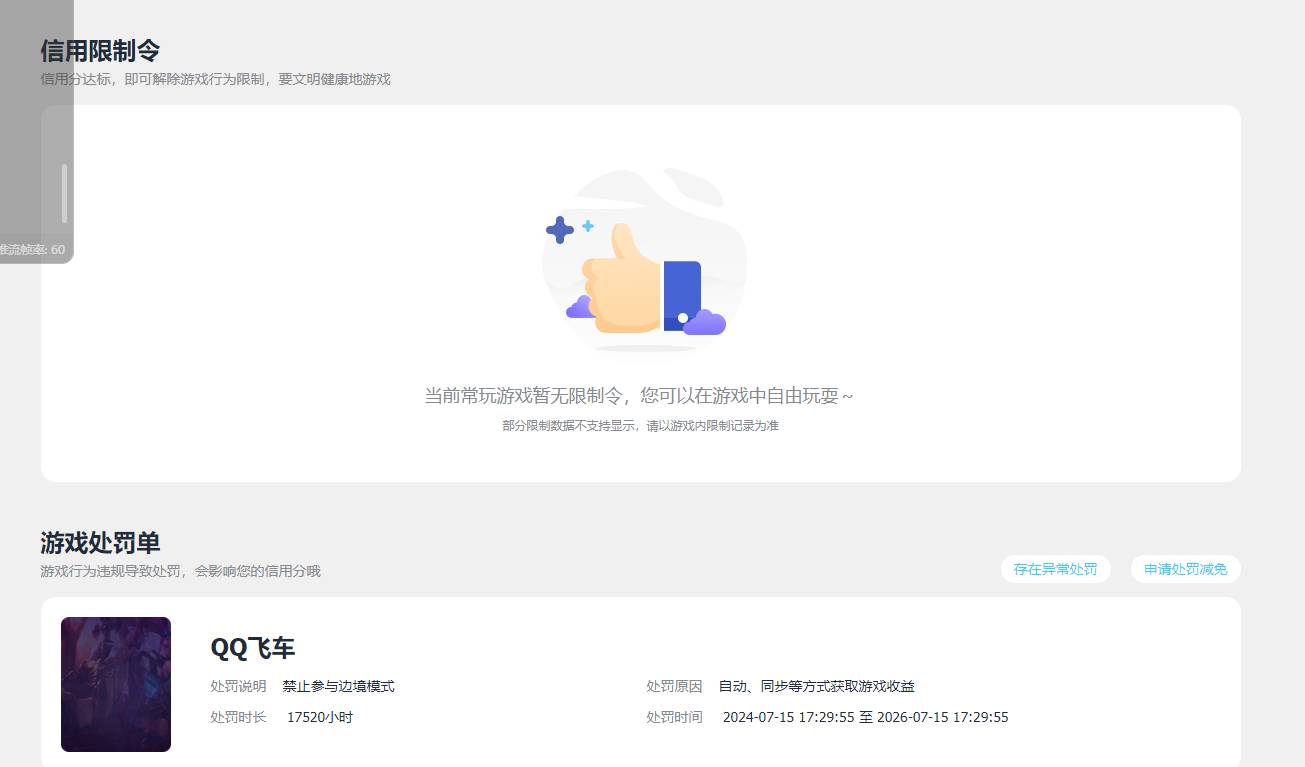The height and width of the screenshot is (767, 1305).
Task: Open the 存在异常处罚 button
Action: 1055,568
